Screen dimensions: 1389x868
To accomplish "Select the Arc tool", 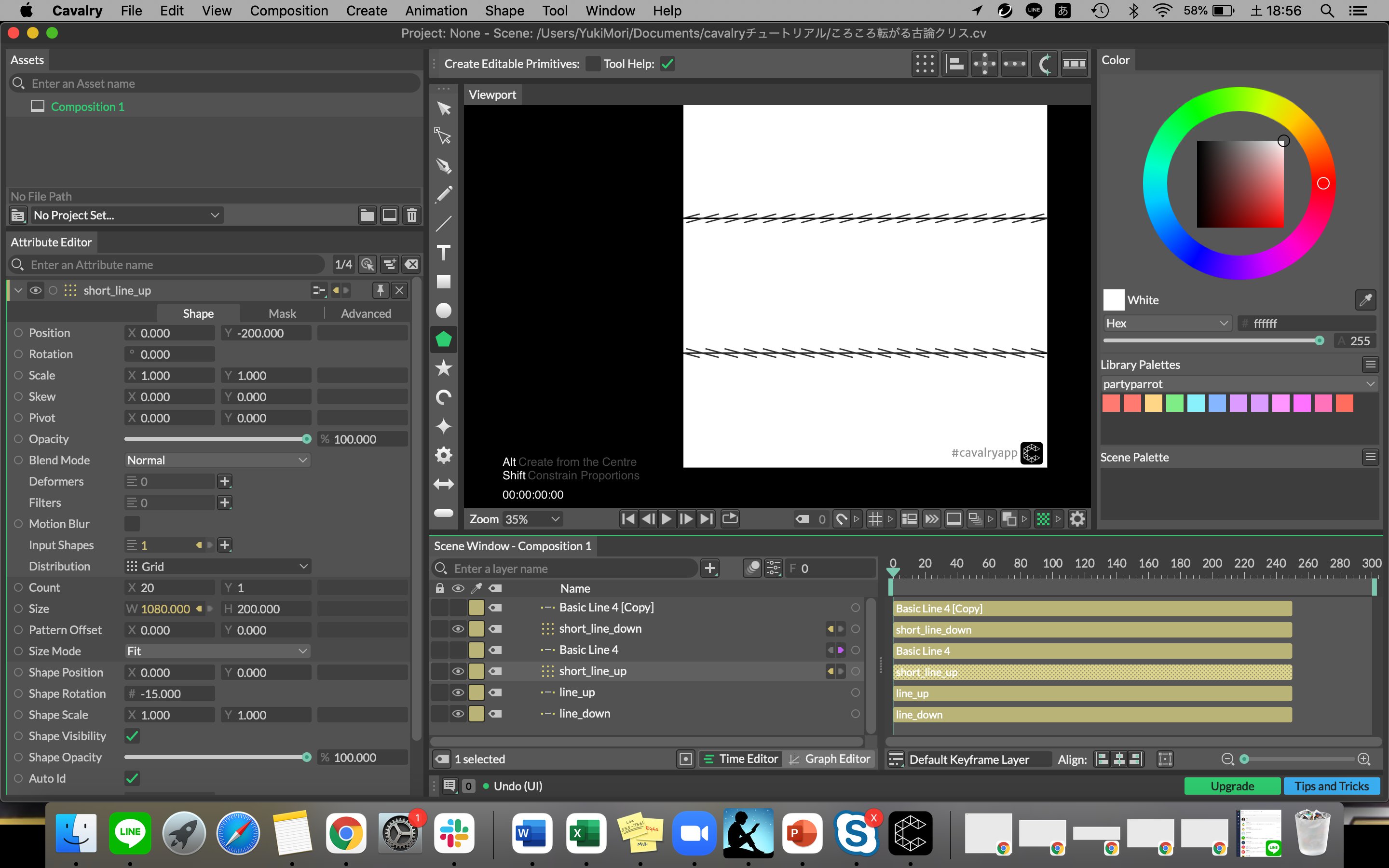I will click(x=443, y=397).
